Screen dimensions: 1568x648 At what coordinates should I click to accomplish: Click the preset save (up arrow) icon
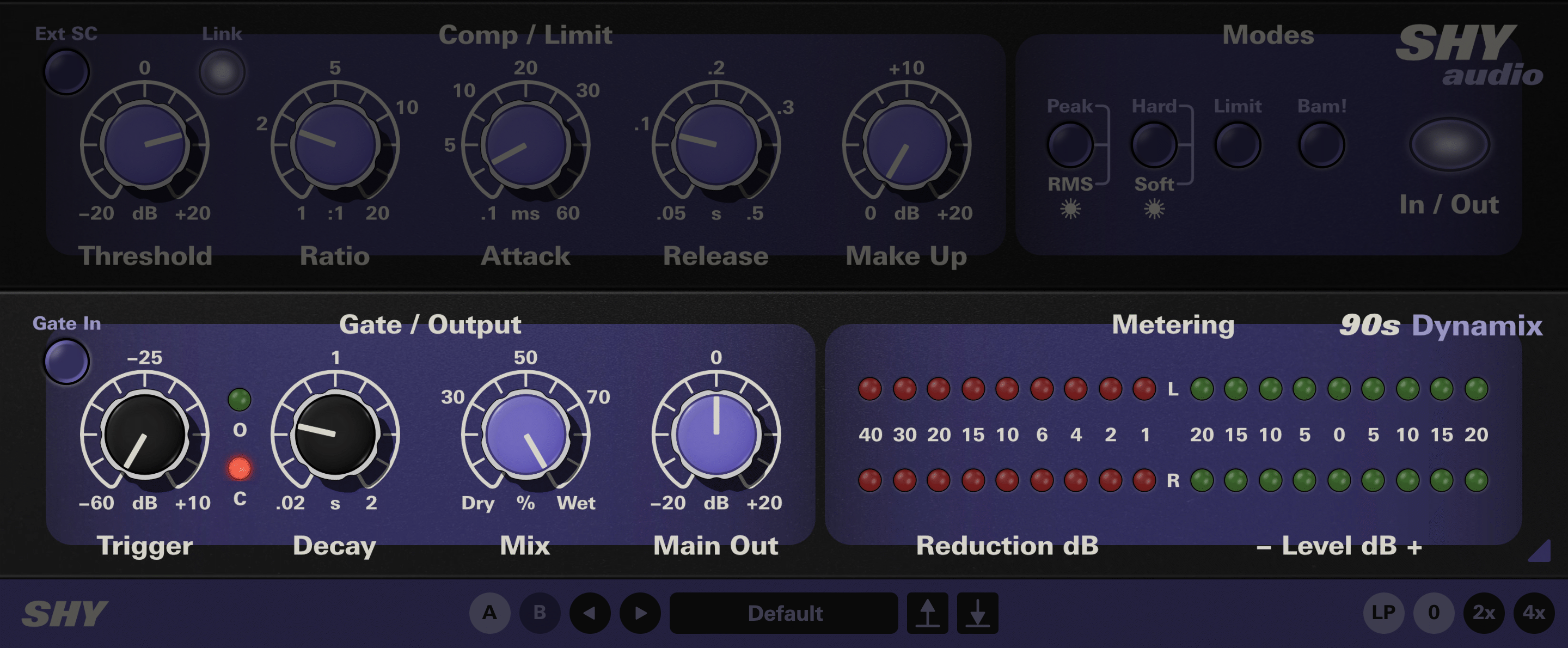(928, 613)
